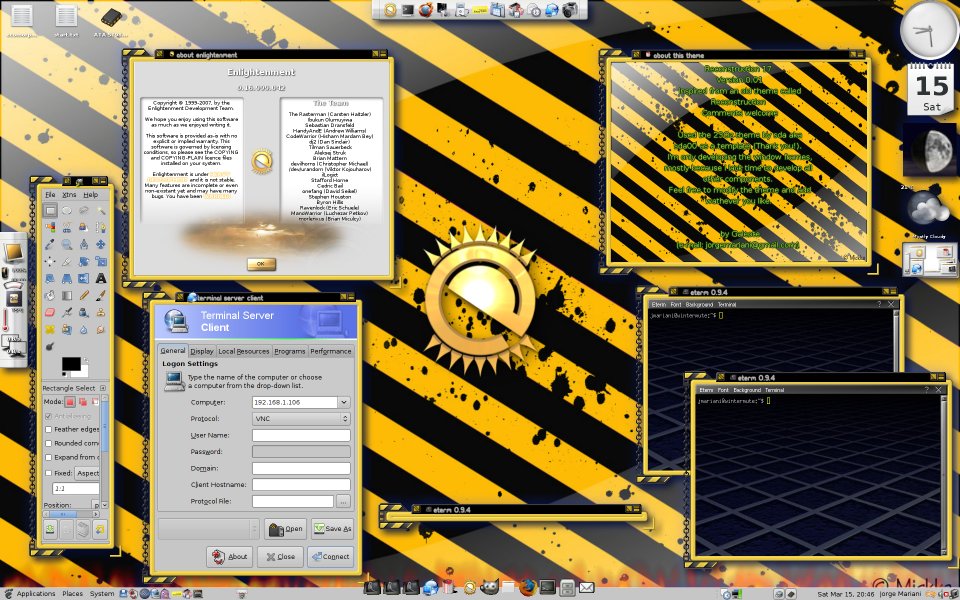Select the Heal tool
The width and height of the screenshot is (960, 600).
(x=50, y=330)
